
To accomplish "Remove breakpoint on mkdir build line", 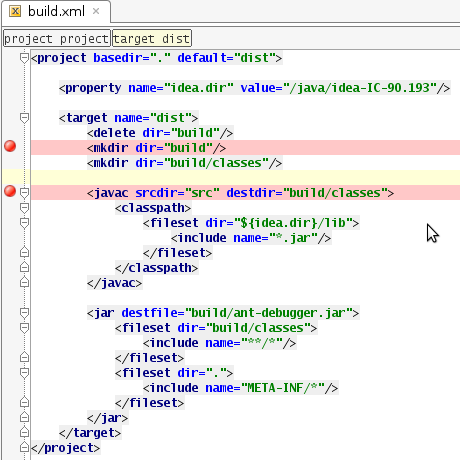I will 10,146.
